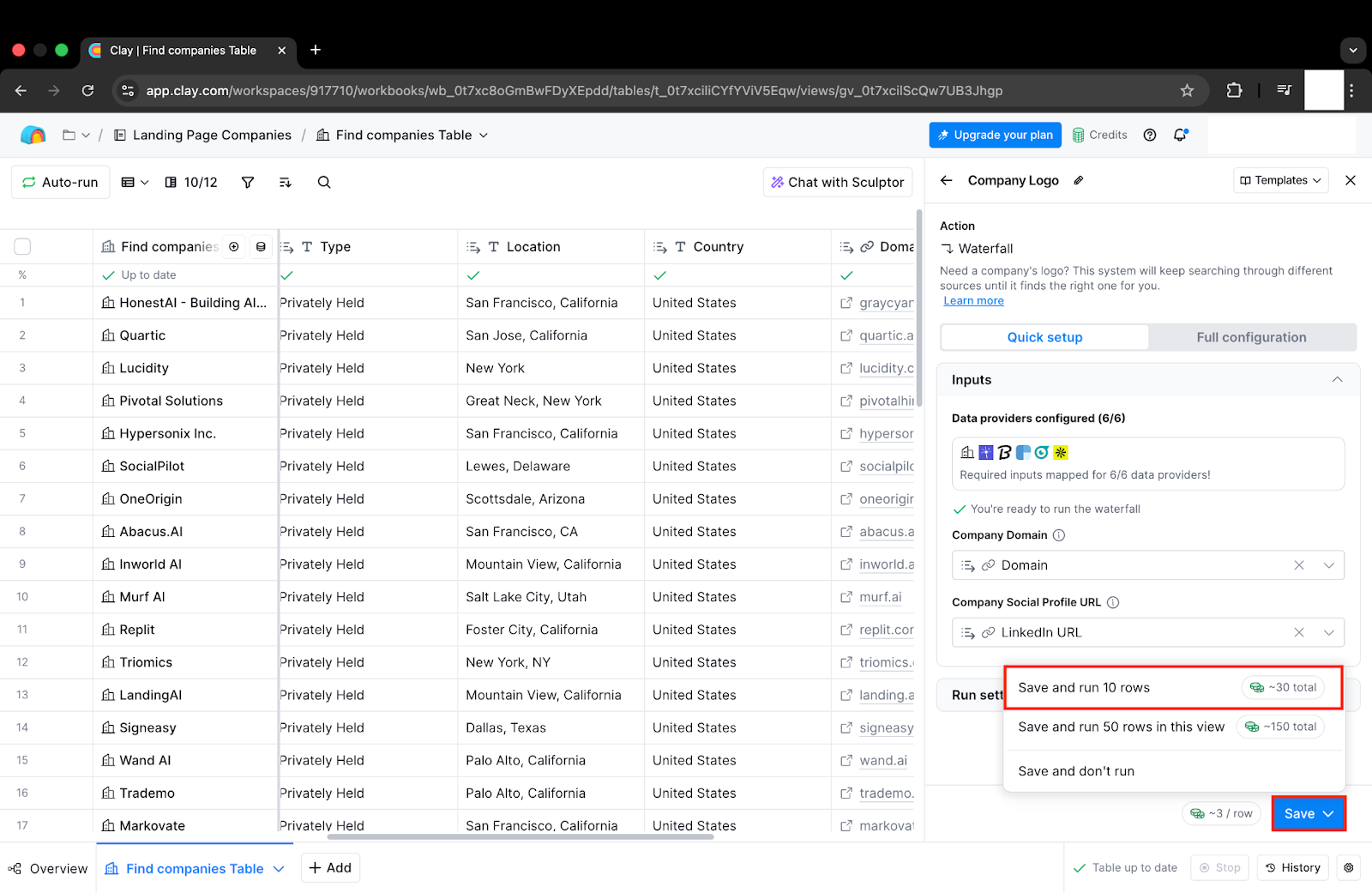Click the Company Social Profile URL info icon
This screenshot has height=893, width=1372.
pos(1113,602)
